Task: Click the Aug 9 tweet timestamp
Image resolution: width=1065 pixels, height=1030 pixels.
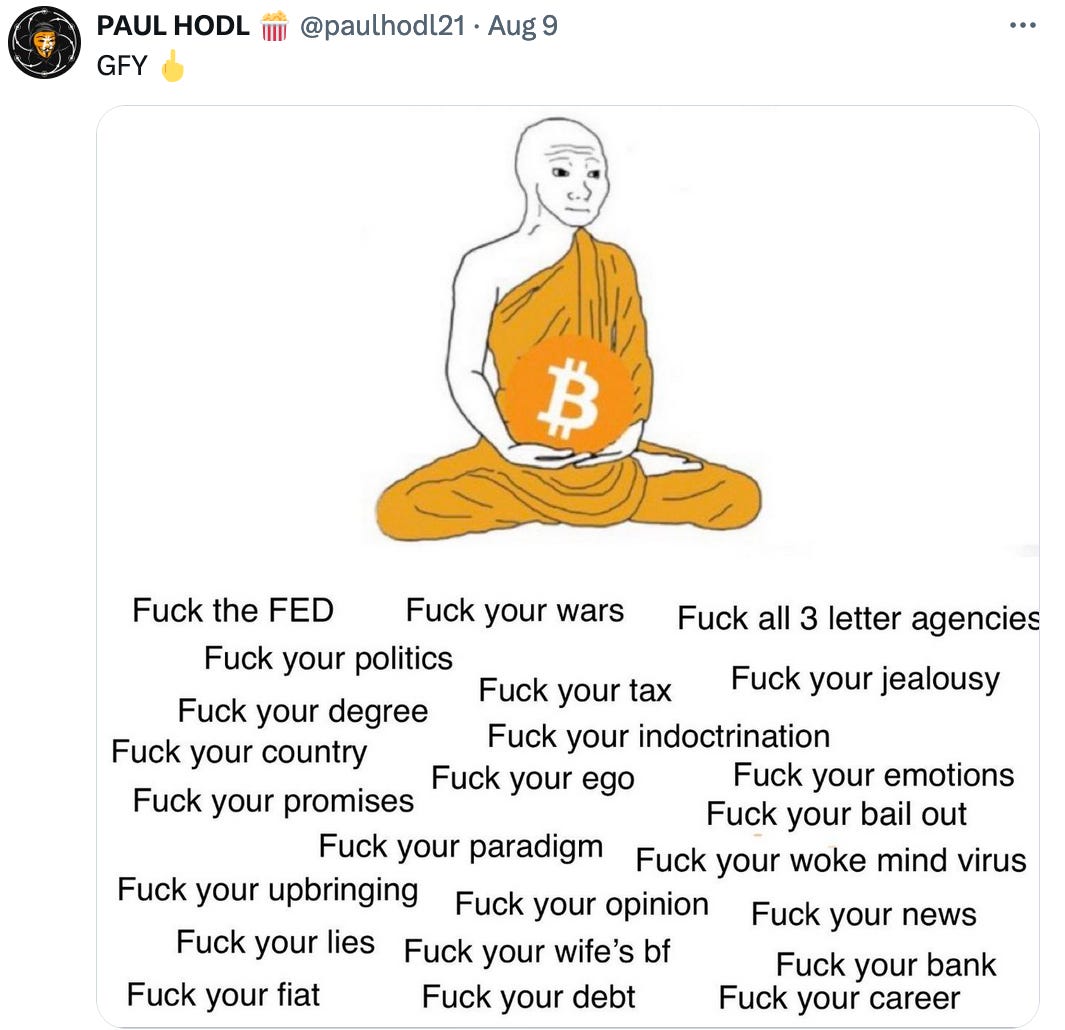Action: pyautogui.click(x=523, y=26)
